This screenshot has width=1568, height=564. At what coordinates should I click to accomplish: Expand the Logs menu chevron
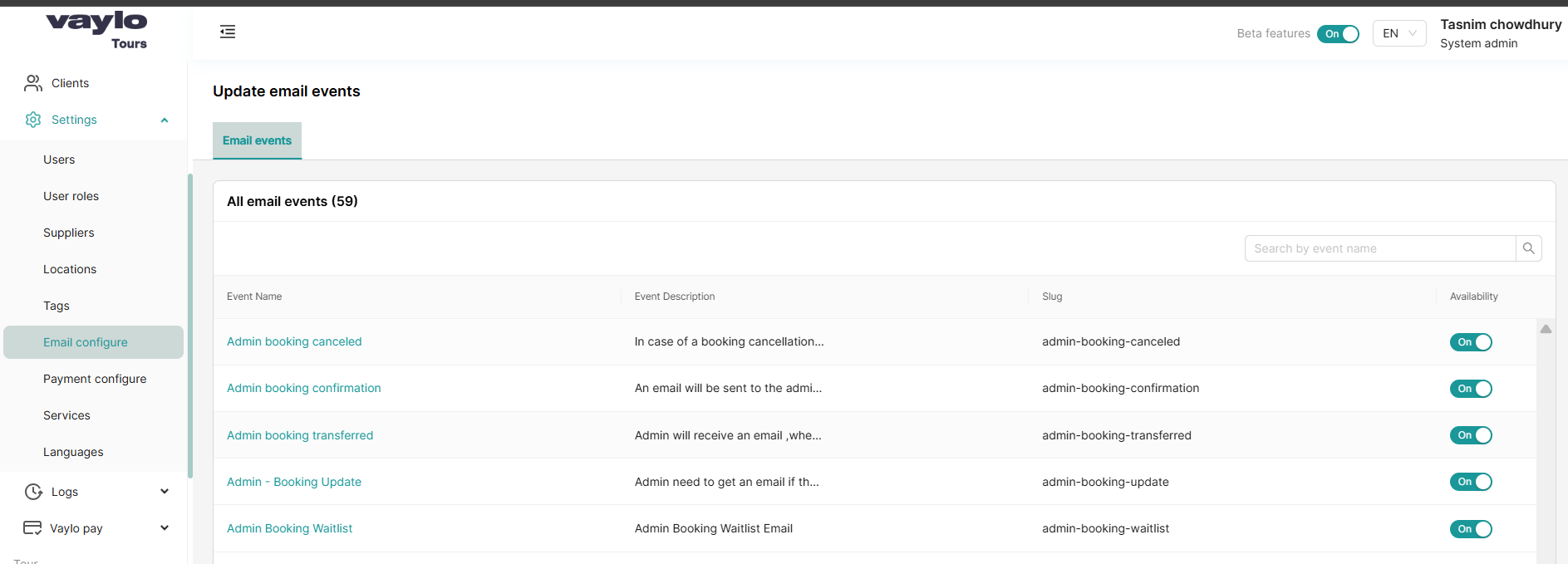pos(165,492)
